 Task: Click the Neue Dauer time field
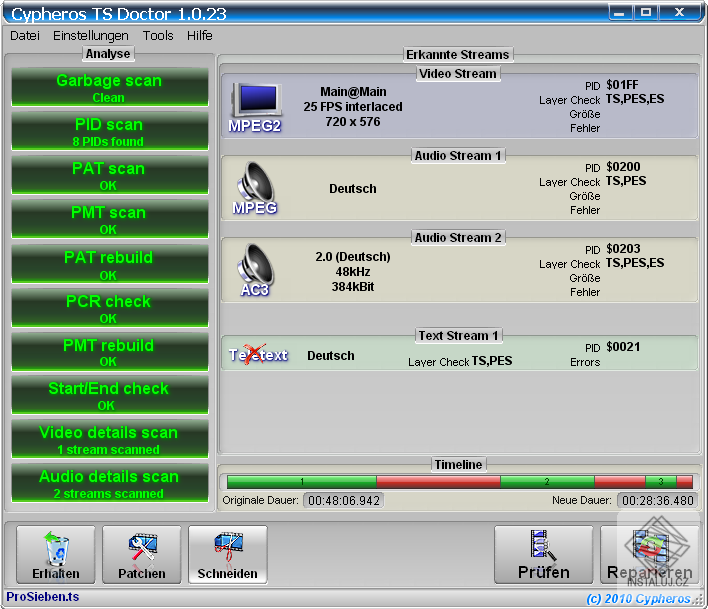656,500
